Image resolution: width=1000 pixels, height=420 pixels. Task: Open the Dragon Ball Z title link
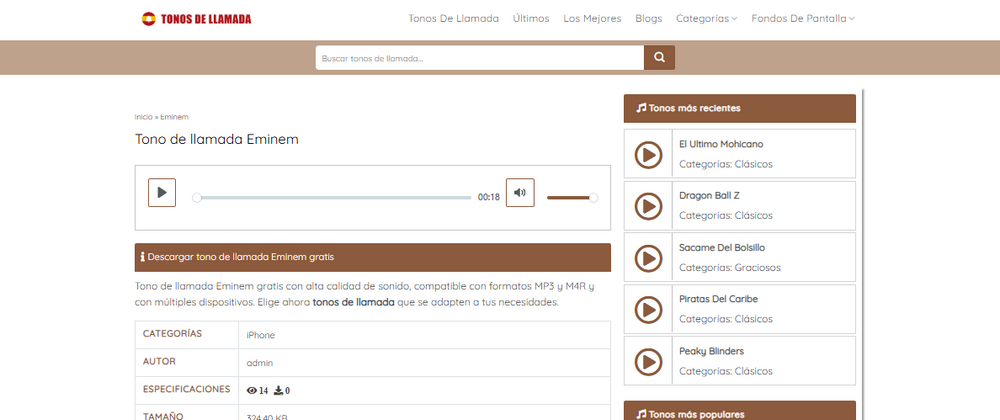(709, 196)
